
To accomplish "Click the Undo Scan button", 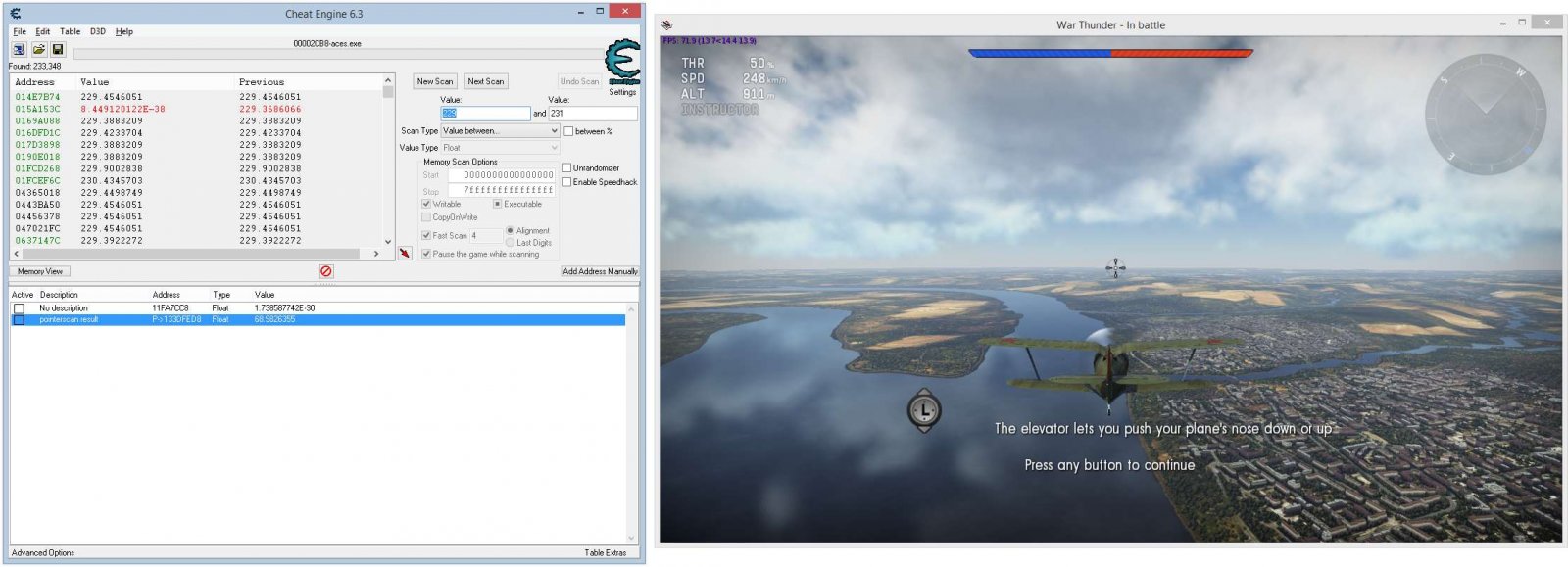I will [579, 81].
